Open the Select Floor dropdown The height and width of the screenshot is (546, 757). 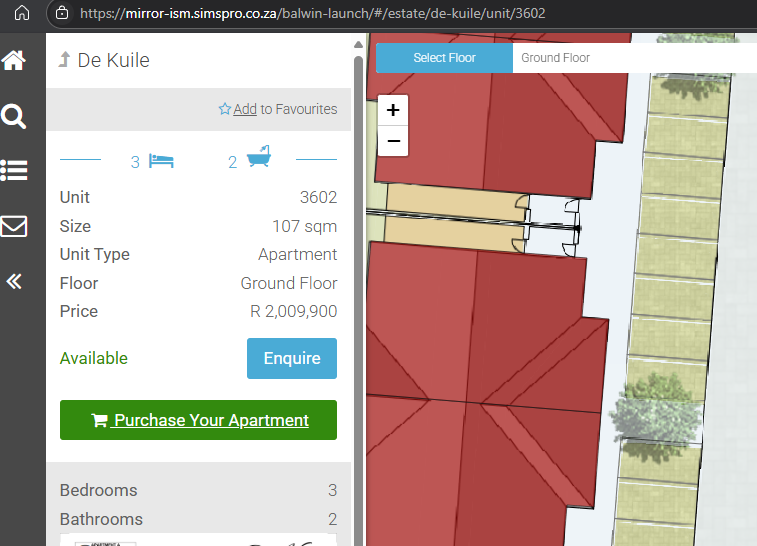click(444, 58)
